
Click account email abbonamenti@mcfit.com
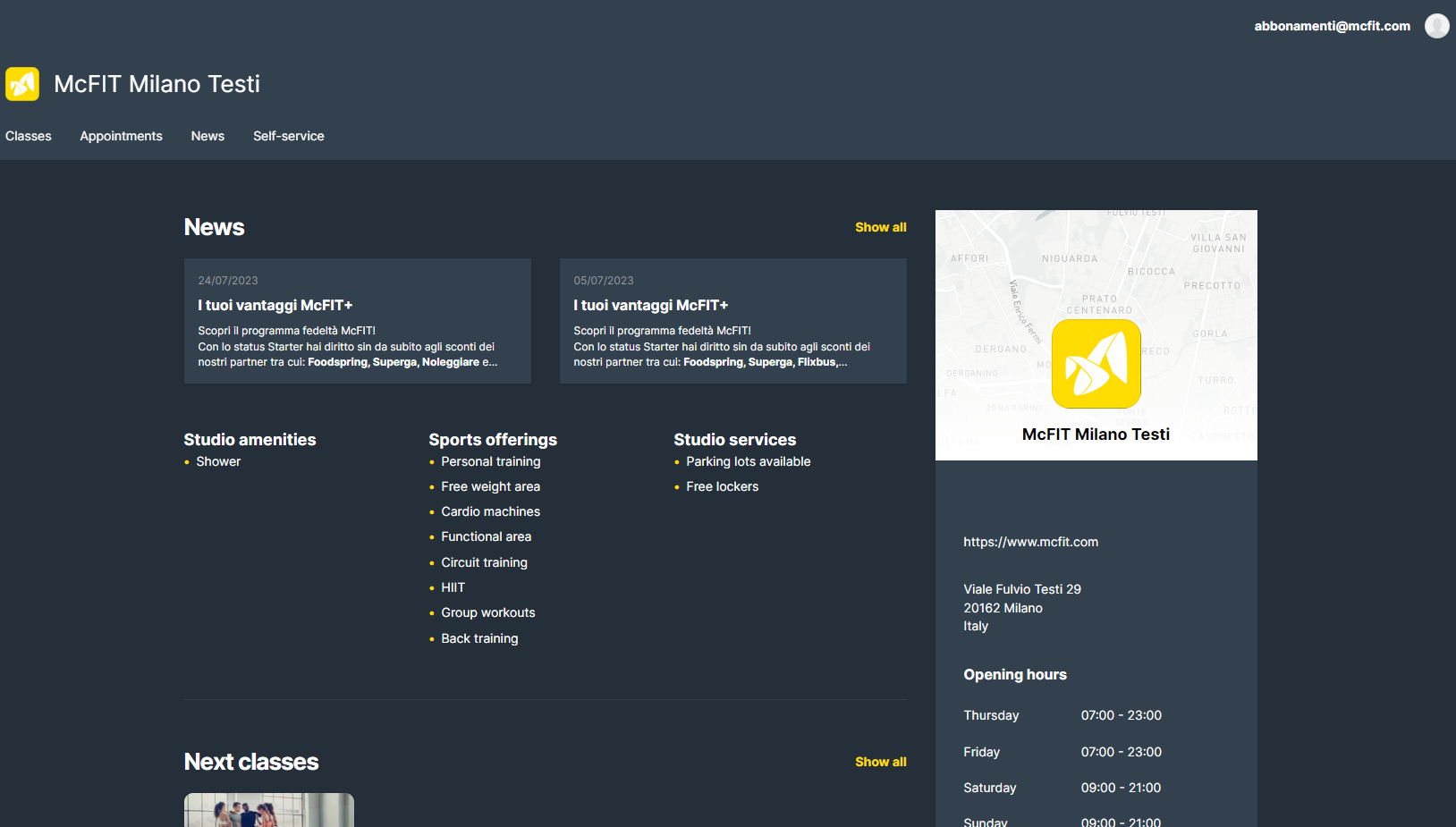[x=1332, y=26]
